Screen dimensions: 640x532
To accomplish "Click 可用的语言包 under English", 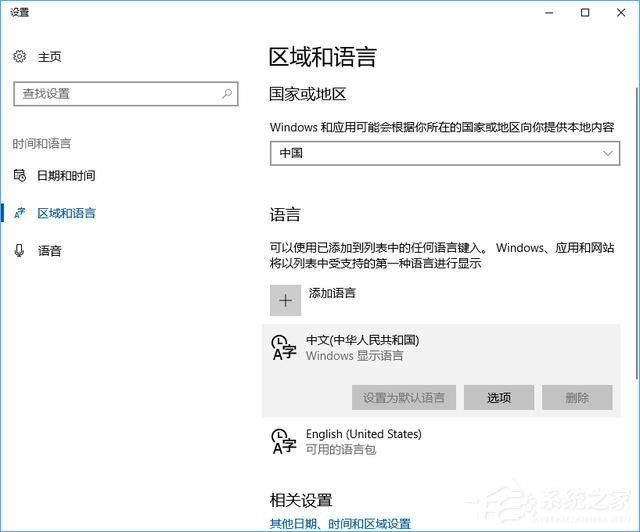I will (341, 450).
